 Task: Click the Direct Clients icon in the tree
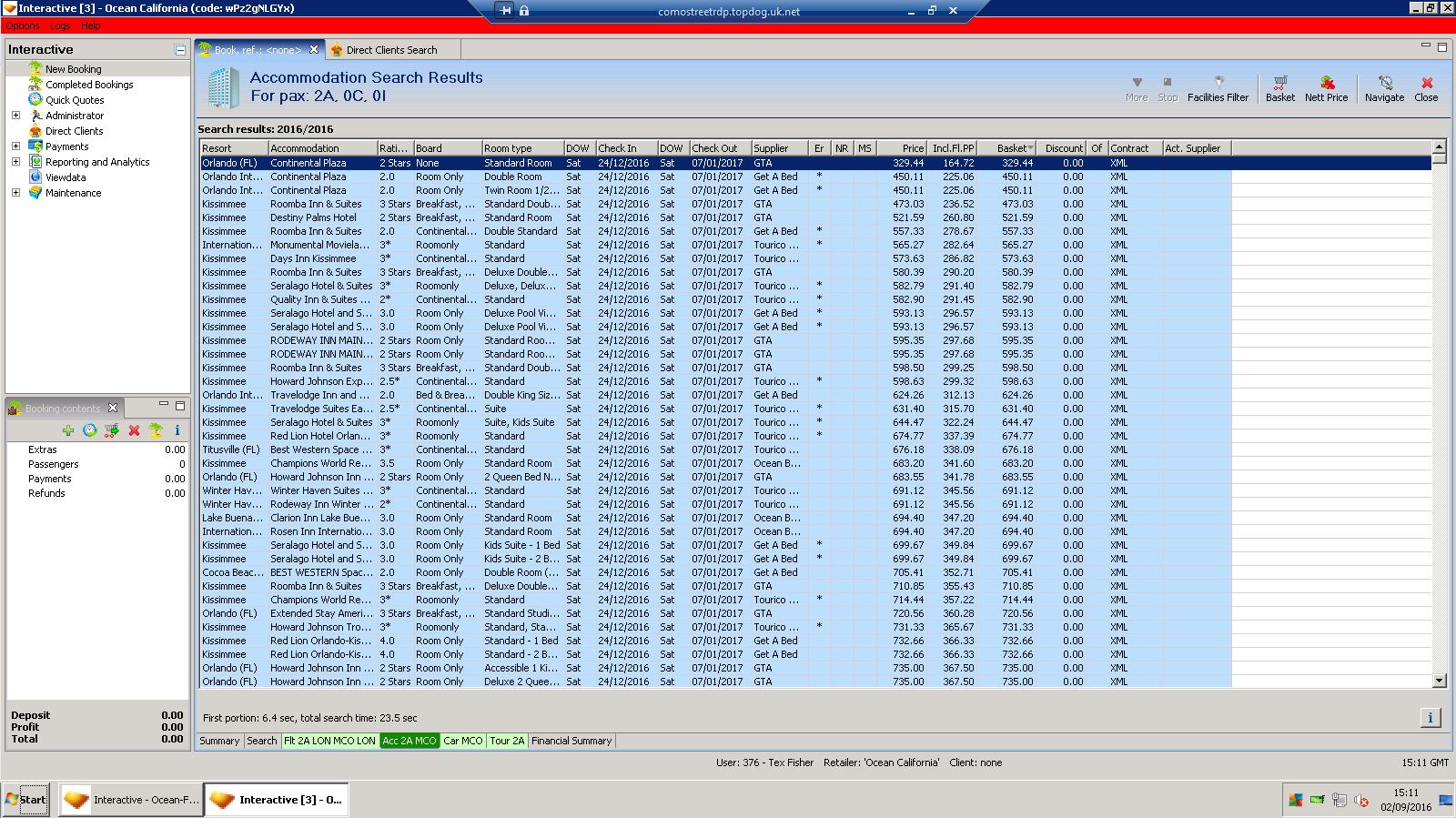pos(35,130)
